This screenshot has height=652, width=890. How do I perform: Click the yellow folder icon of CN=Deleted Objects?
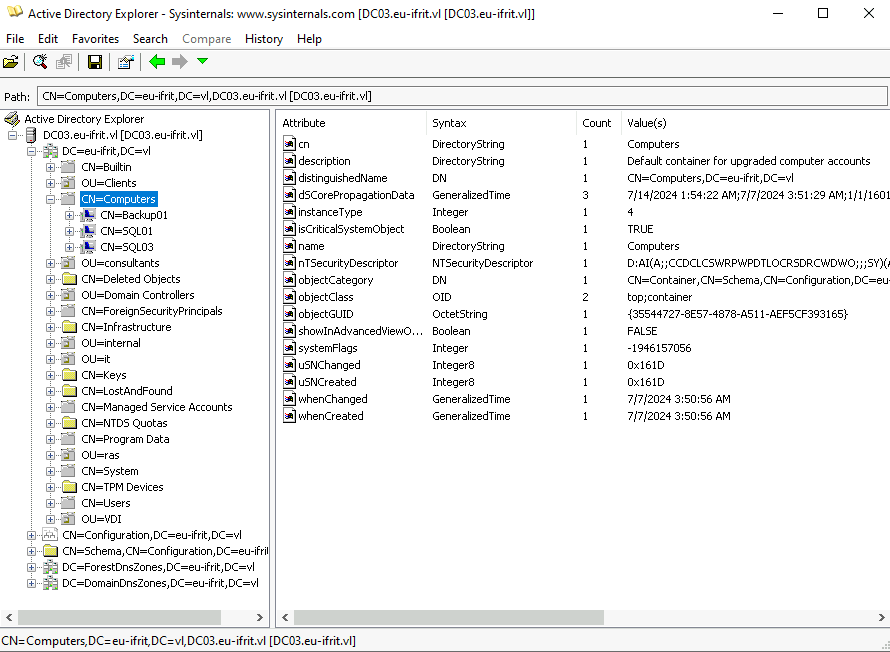[69, 279]
